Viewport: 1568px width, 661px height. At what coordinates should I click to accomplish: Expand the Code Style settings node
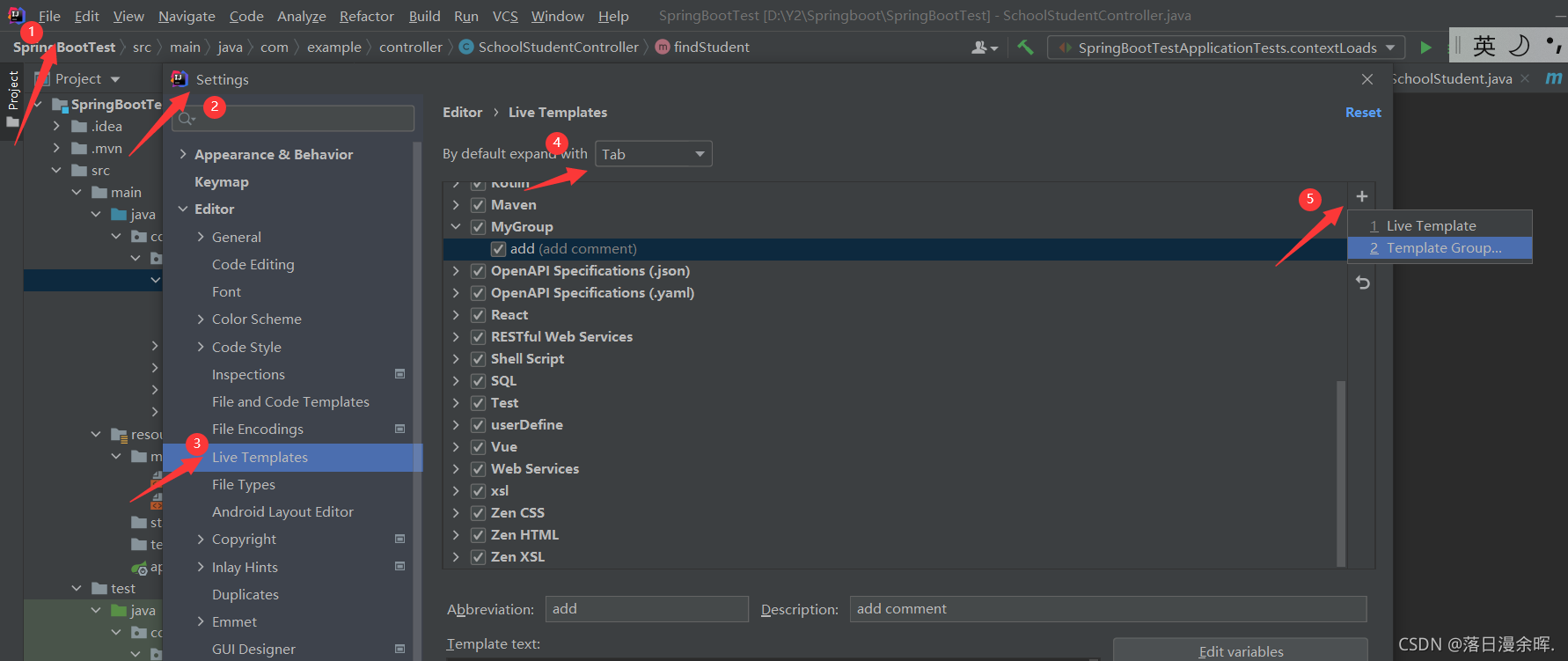pyautogui.click(x=201, y=347)
